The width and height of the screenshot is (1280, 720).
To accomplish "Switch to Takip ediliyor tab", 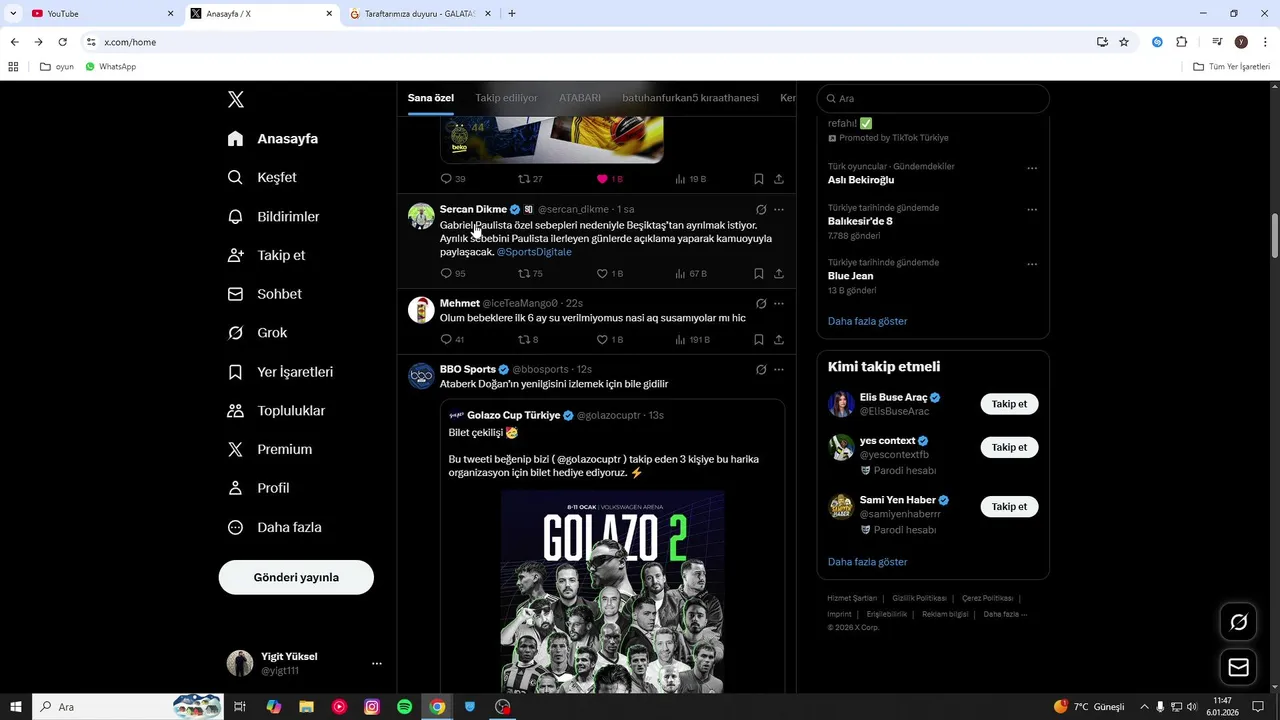I will [x=506, y=98].
